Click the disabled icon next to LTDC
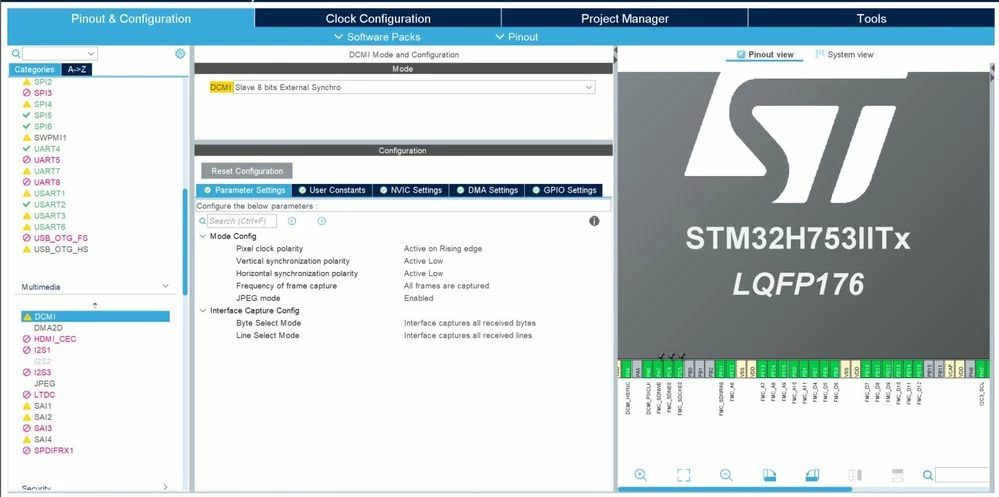Screen dimensions: 999x497 (27, 395)
